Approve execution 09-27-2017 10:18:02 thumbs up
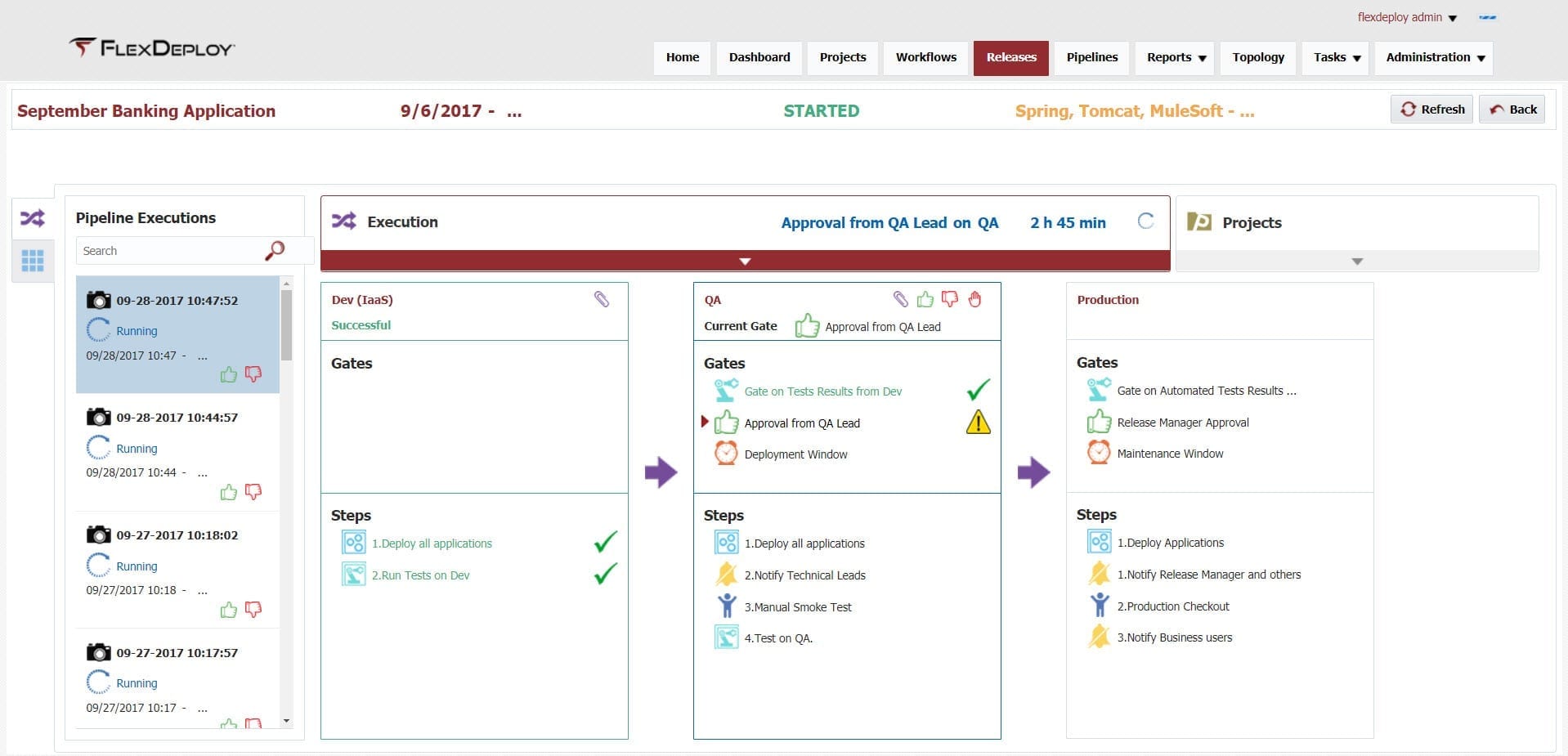1568x756 pixels. 229,610
